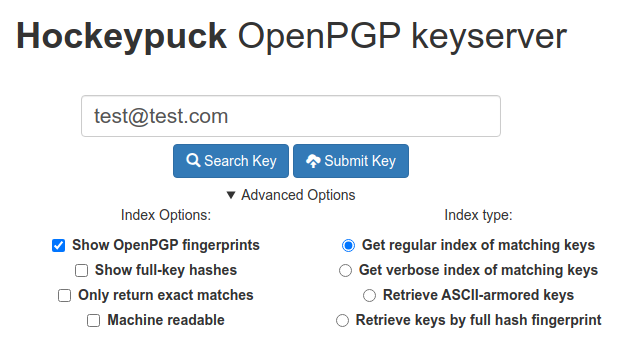Uncheck Show OpenPGP fingerprints checkbox
The image size is (638, 360).
tap(59, 246)
